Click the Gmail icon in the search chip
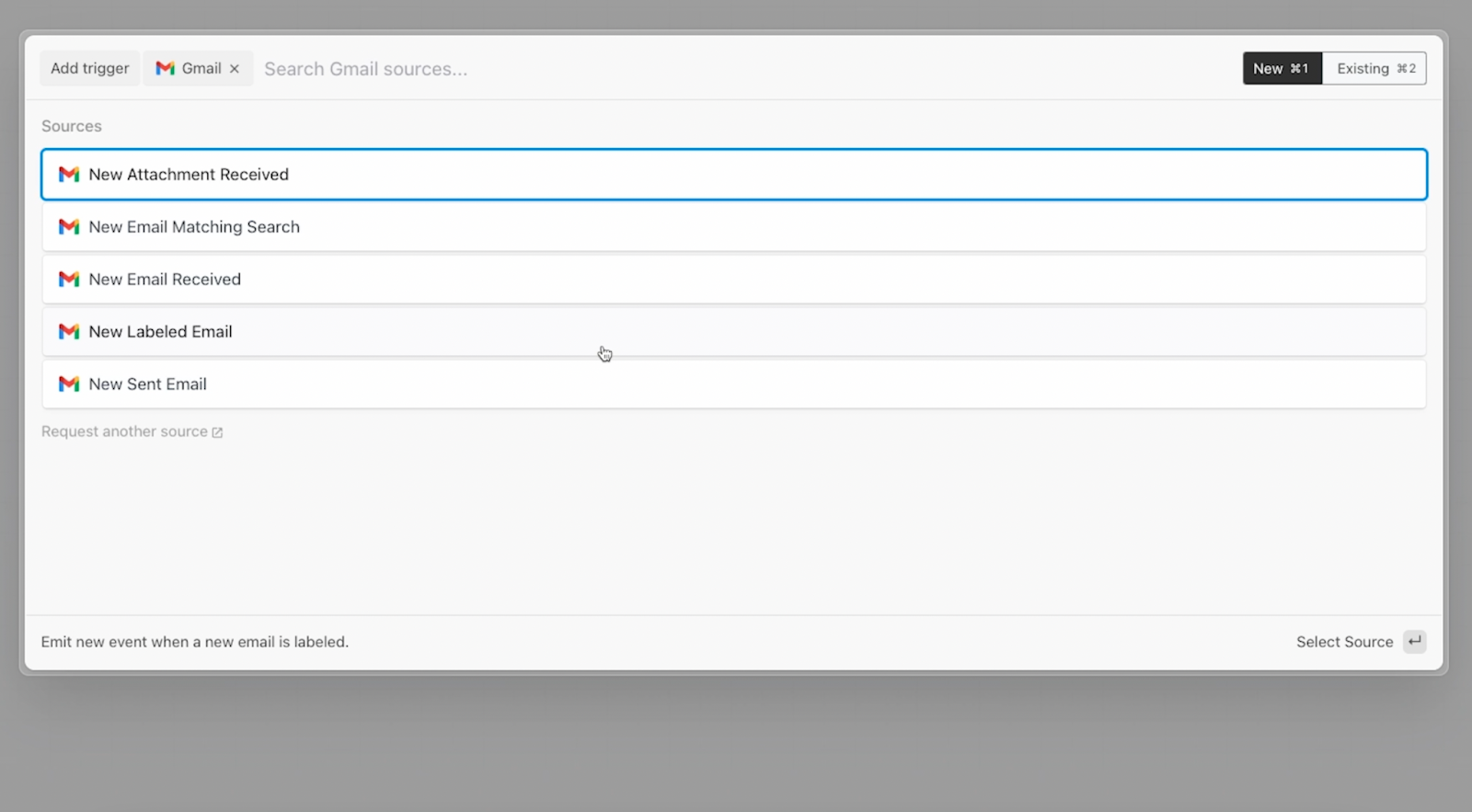 166,68
